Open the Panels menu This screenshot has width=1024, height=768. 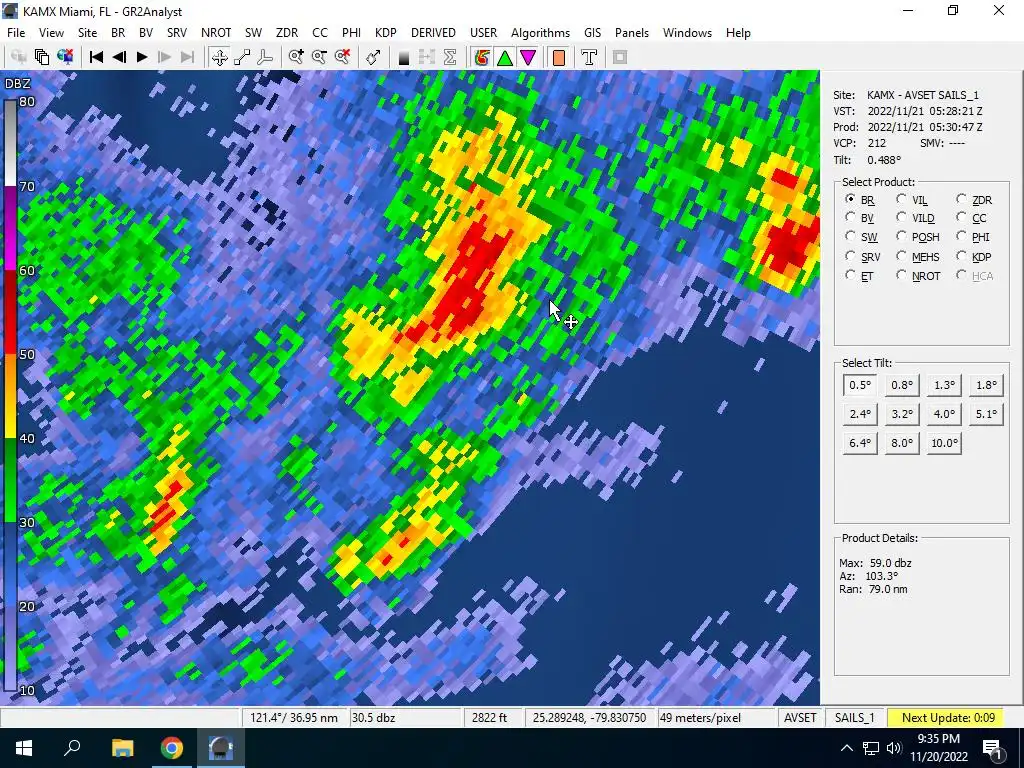tap(632, 33)
